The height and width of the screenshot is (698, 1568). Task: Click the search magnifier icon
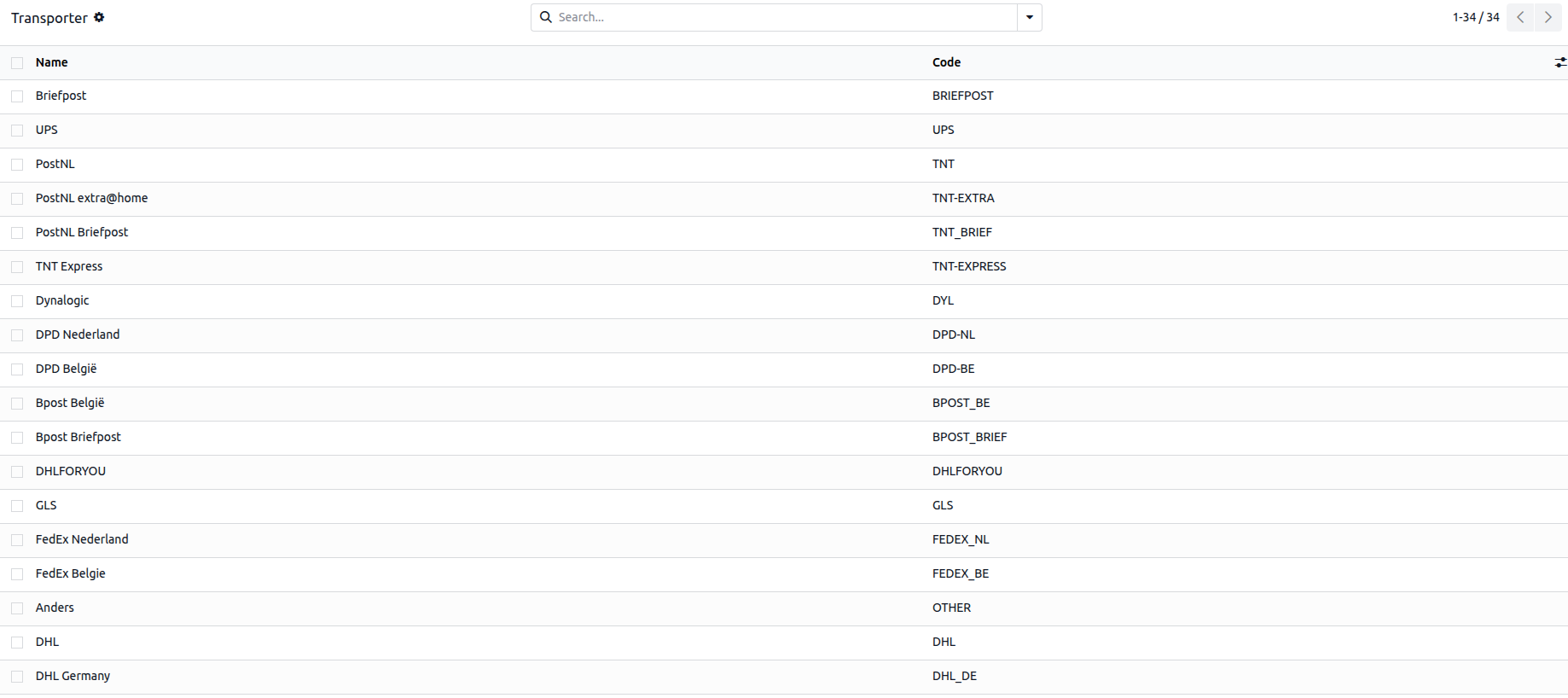pos(546,17)
